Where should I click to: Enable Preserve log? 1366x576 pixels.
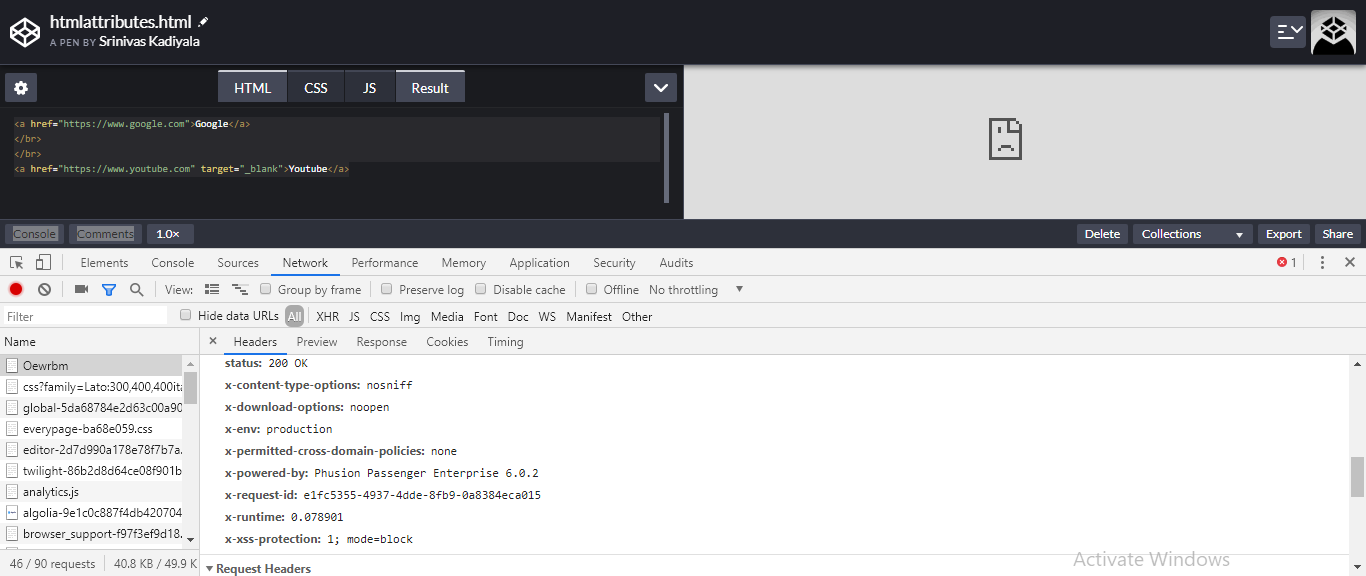pos(386,289)
